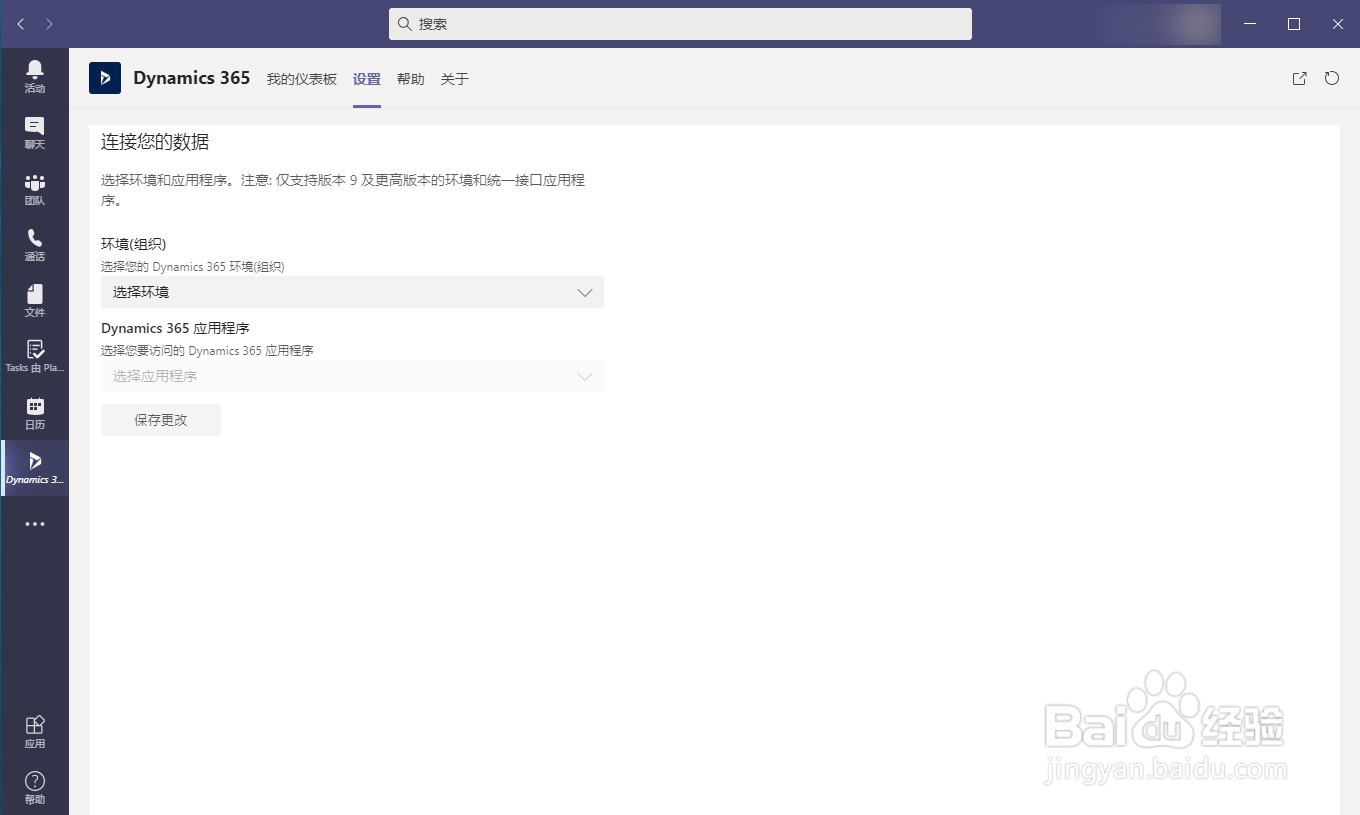Focus the 搜索 search box
Image resolution: width=1360 pixels, height=815 pixels.
tap(680, 24)
